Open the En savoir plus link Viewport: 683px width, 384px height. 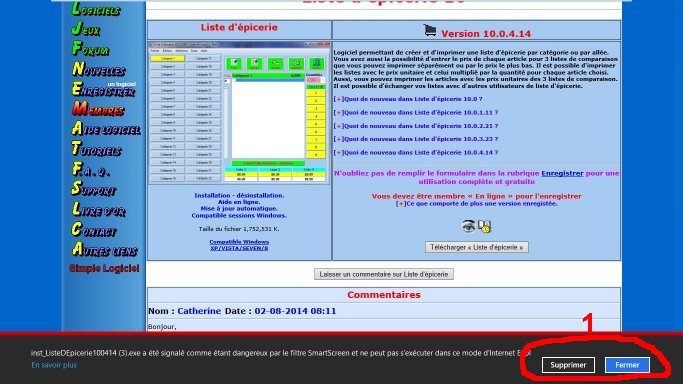54,365
